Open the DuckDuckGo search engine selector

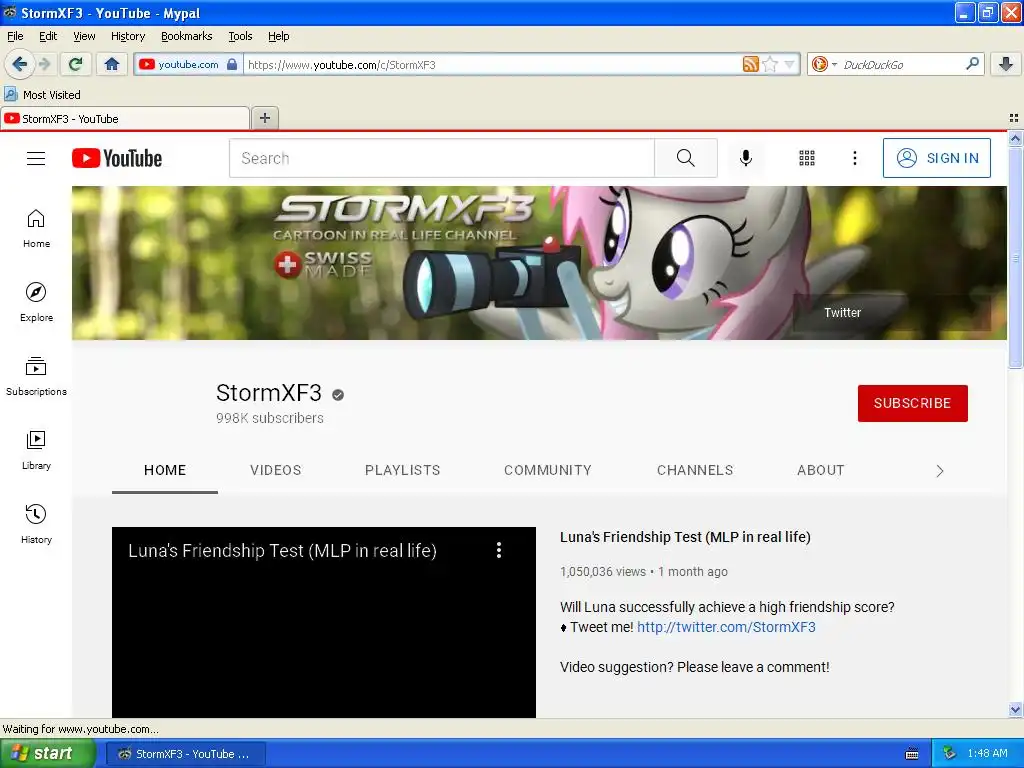tap(824, 64)
